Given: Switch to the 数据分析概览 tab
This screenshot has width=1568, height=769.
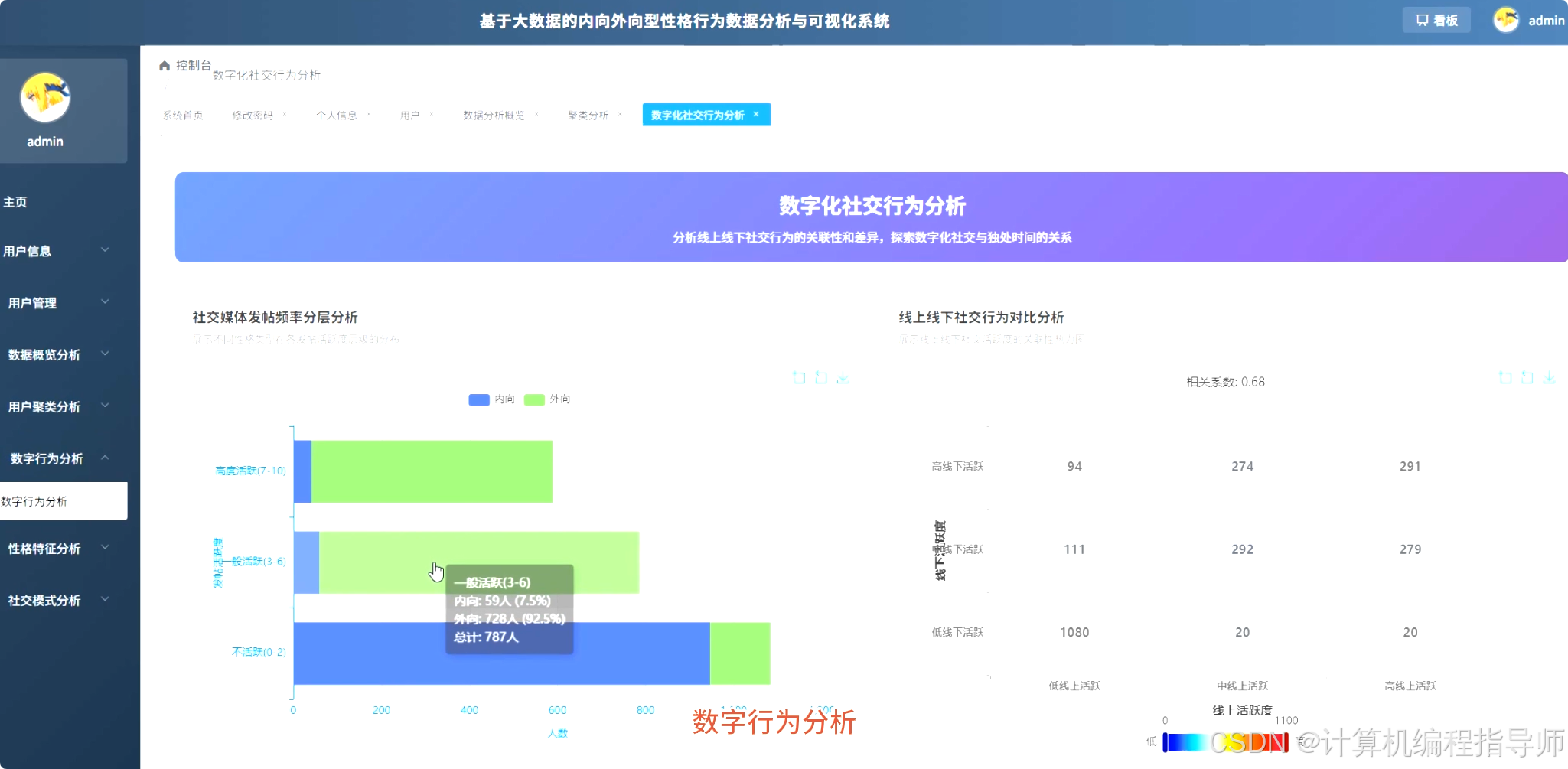Looking at the screenshot, I should pos(494,116).
